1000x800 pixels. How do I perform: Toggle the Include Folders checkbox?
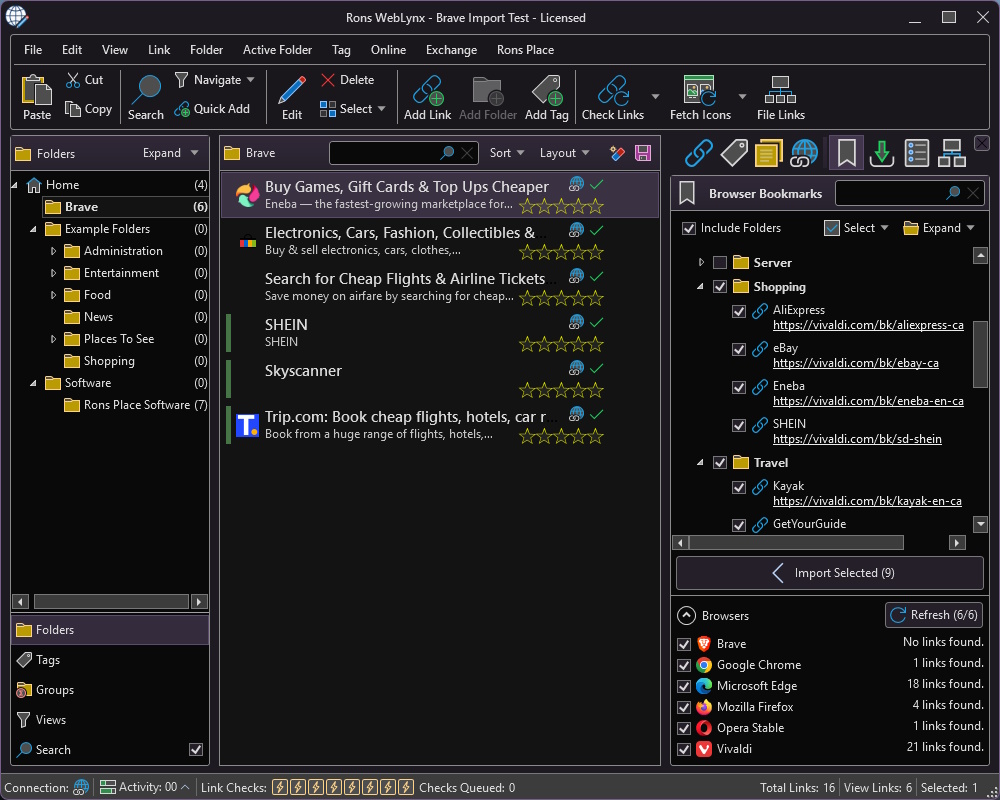[689, 228]
